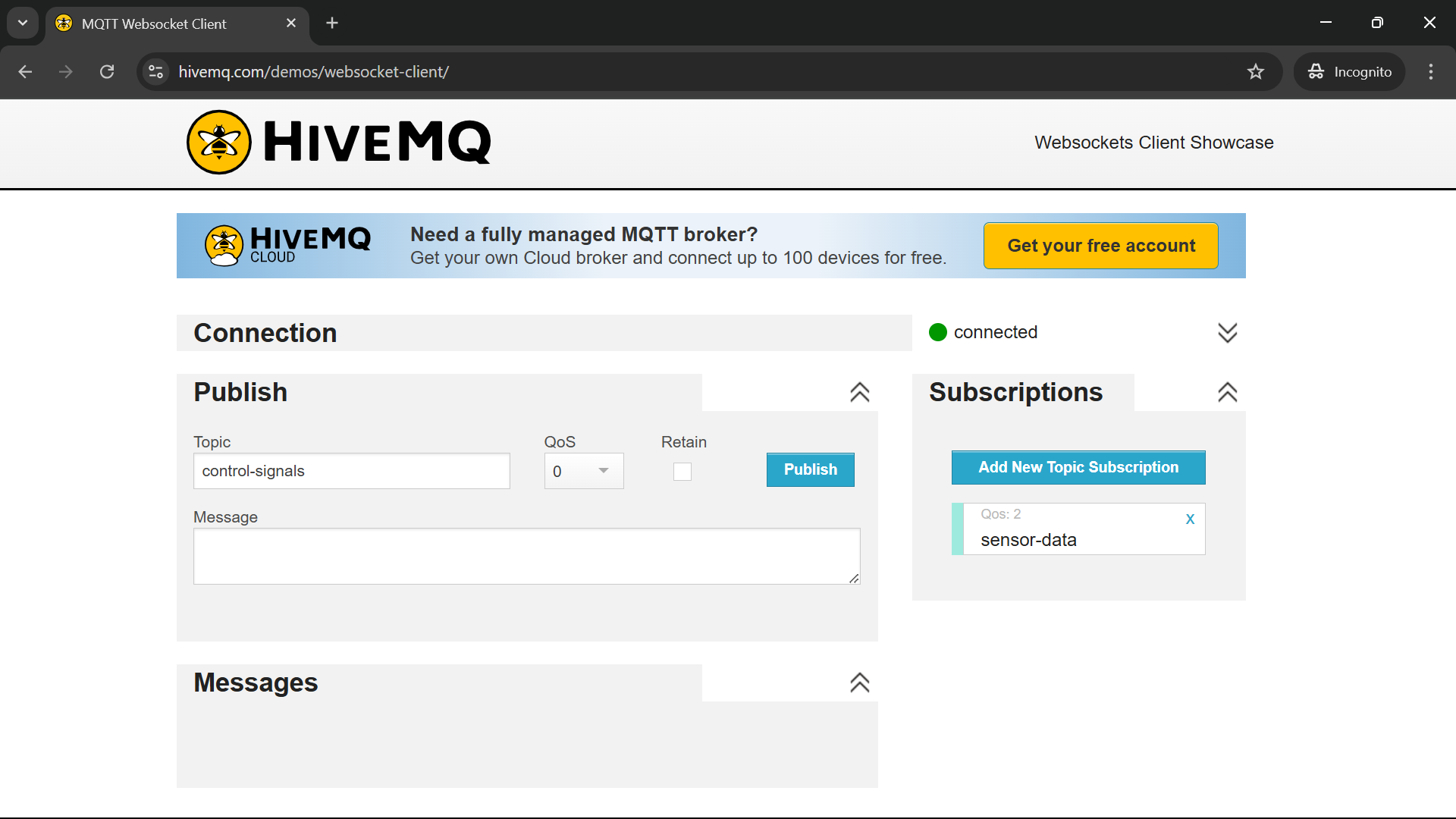Expand the Connection panel

click(x=1227, y=333)
